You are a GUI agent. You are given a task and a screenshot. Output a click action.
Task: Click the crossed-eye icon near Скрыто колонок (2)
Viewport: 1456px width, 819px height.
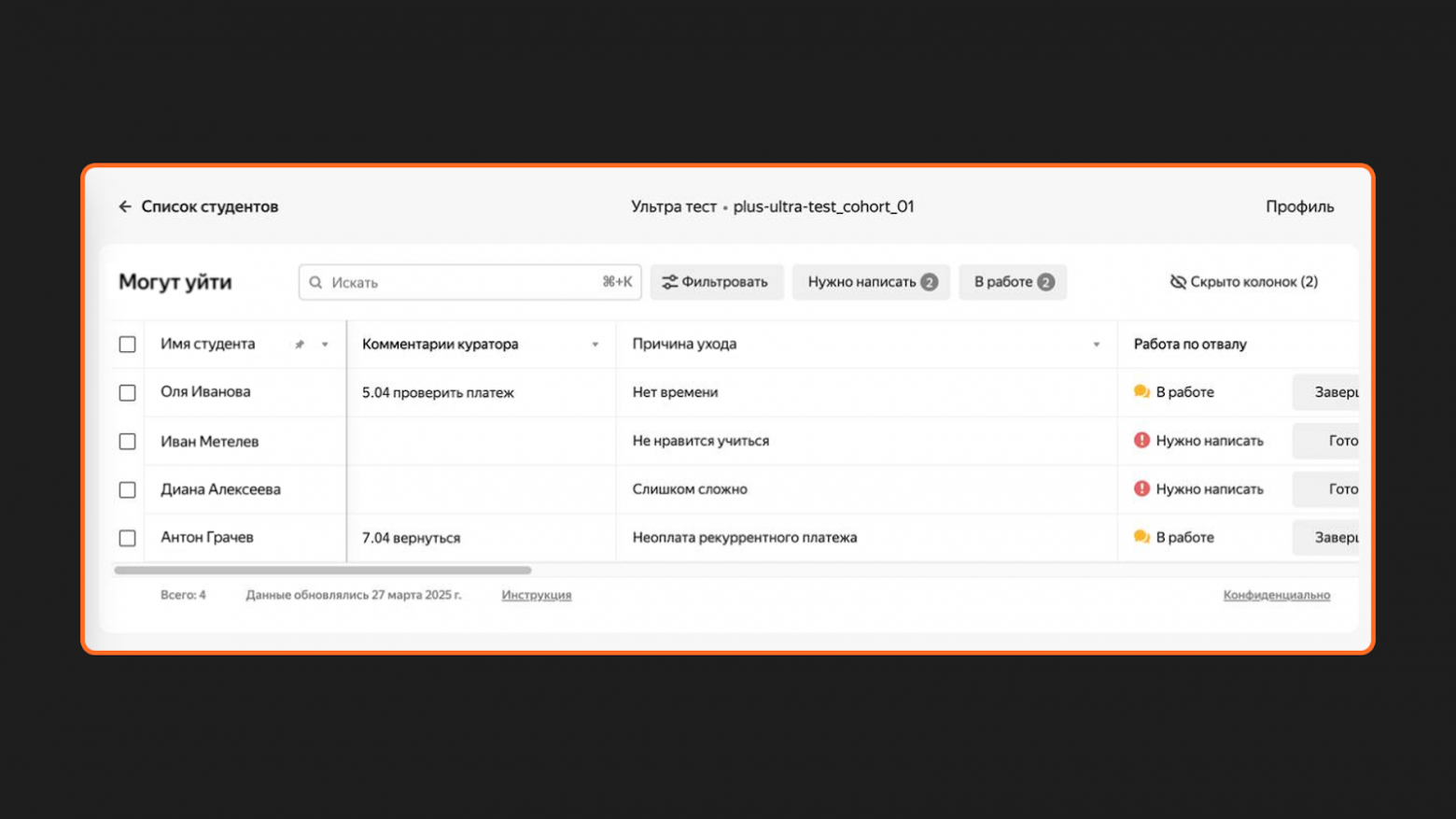tap(1178, 281)
